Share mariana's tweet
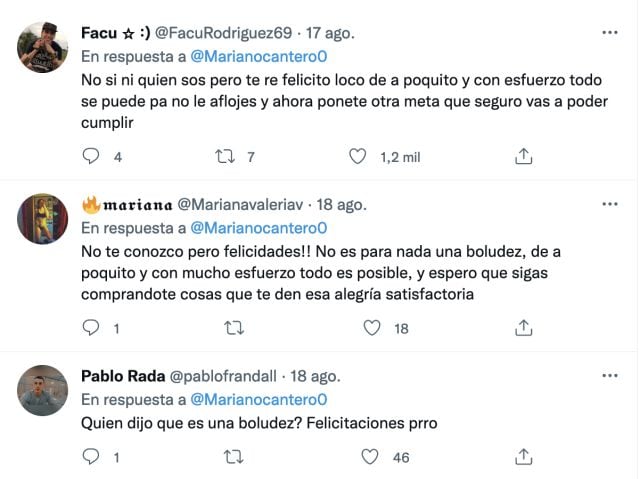Image resolution: width=640 pixels, height=479 pixels. pos(523,328)
